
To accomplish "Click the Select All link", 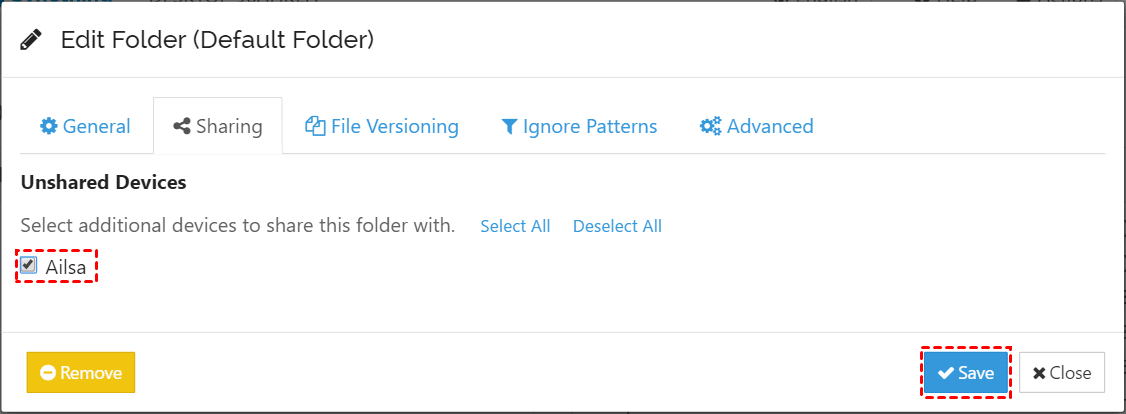I will coord(515,226).
